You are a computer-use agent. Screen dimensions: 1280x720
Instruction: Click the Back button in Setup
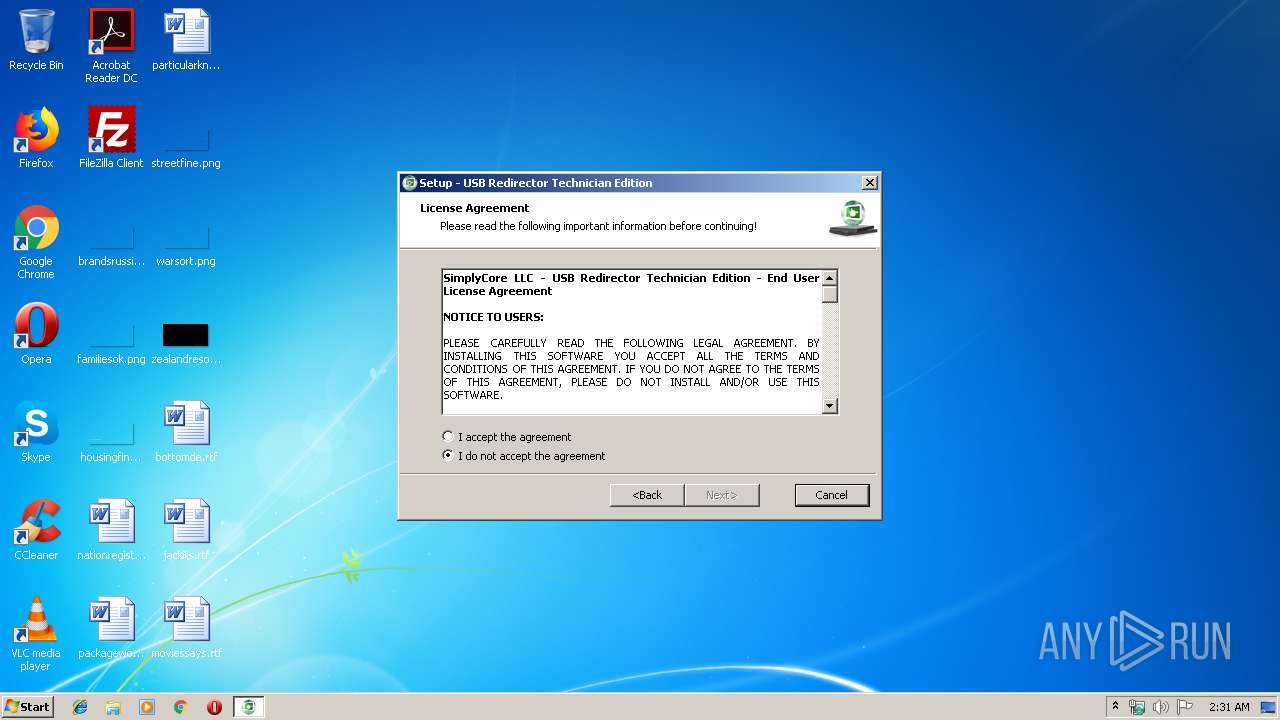tap(647, 495)
